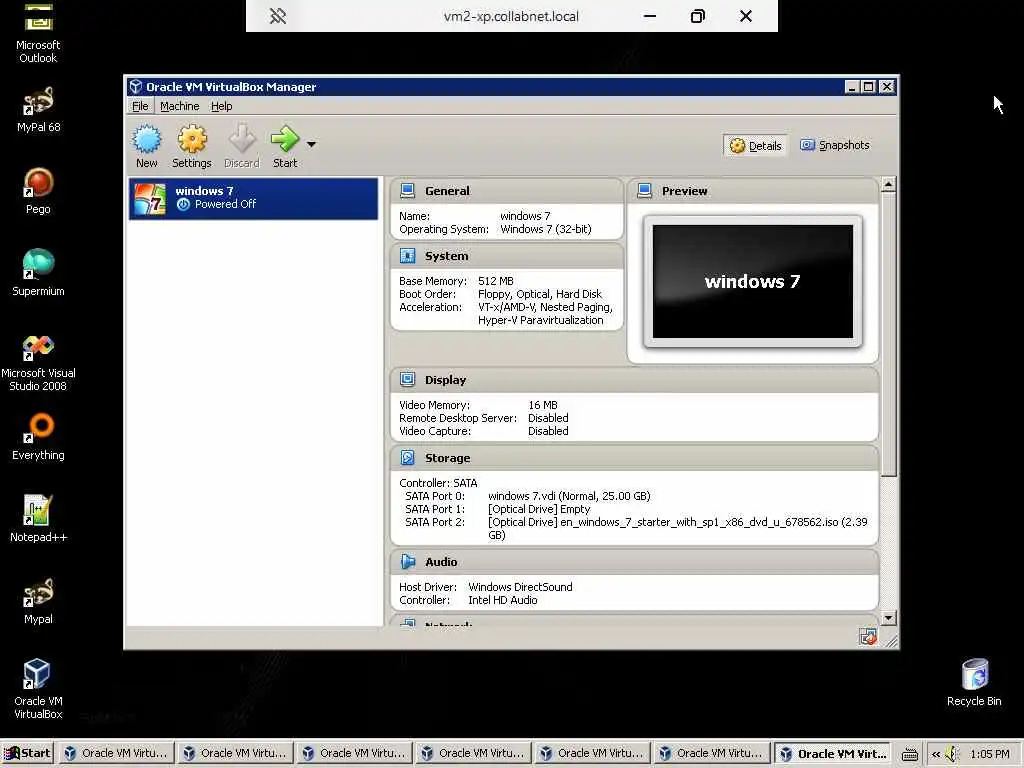Click the Audio section speaker icon

click(x=408, y=562)
